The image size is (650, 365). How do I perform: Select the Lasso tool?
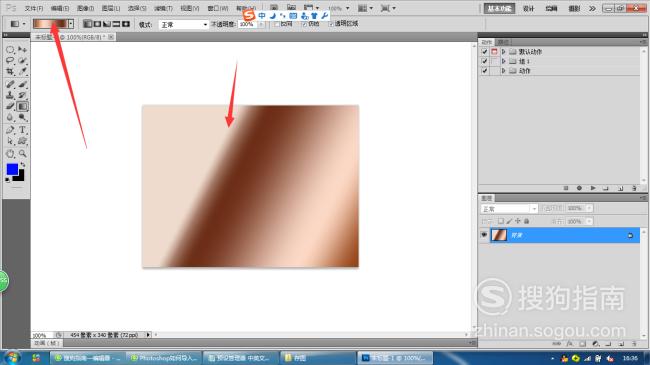(x=10, y=61)
